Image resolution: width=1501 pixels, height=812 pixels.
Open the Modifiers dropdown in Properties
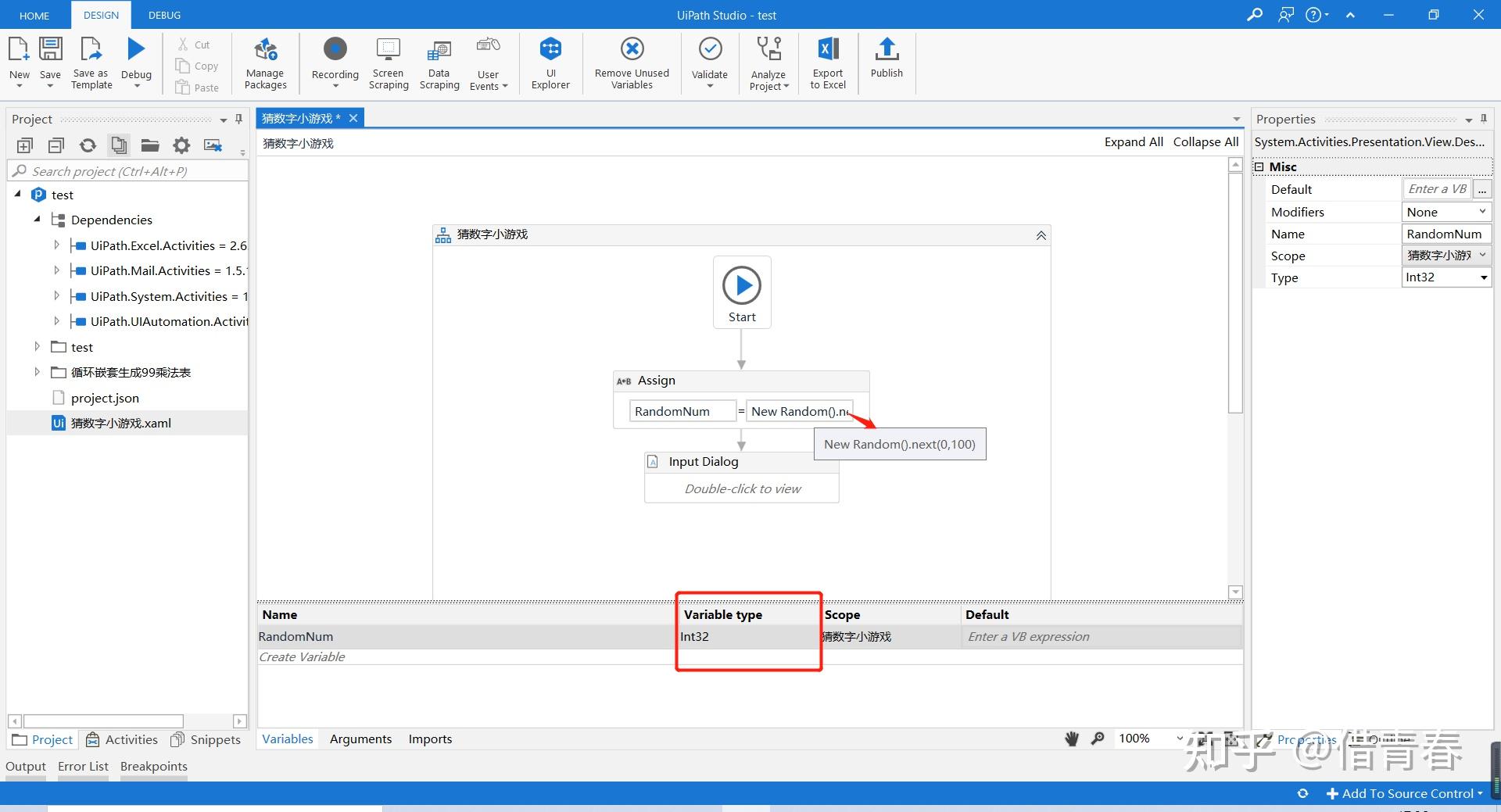(x=1481, y=211)
